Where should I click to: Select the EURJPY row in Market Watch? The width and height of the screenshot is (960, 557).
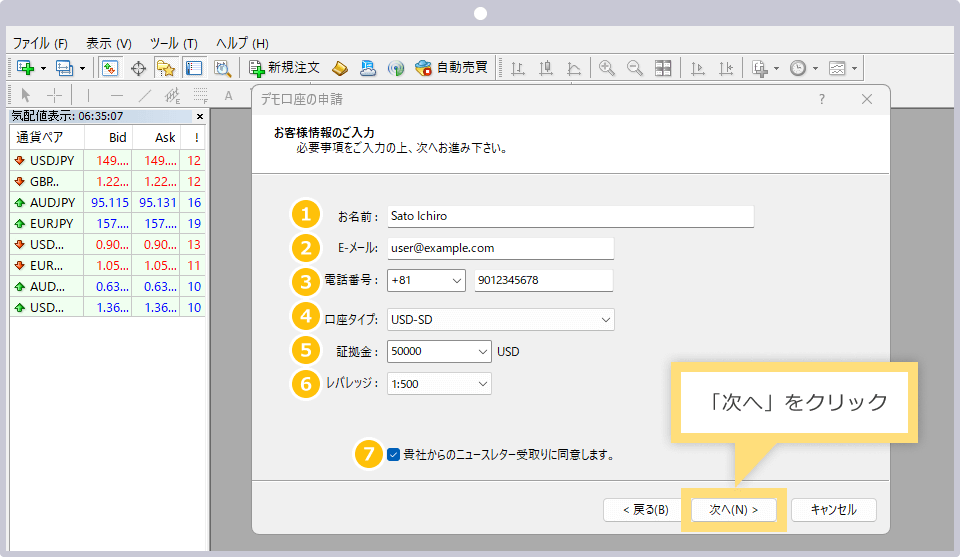pos(108,223)
